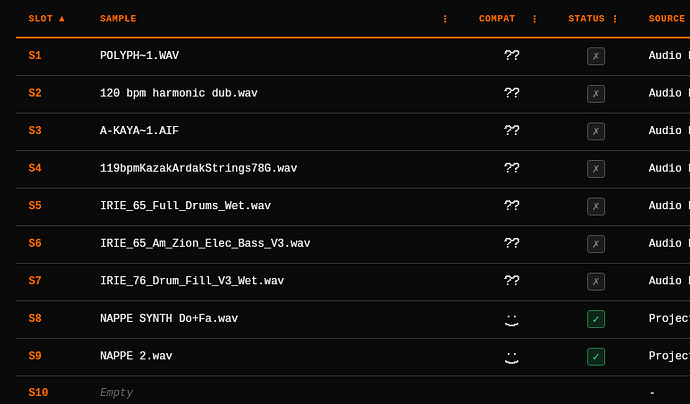The image size is (690, 404).
Task: Click the S5 Full Drums compat icon
Action: [511, 206]
